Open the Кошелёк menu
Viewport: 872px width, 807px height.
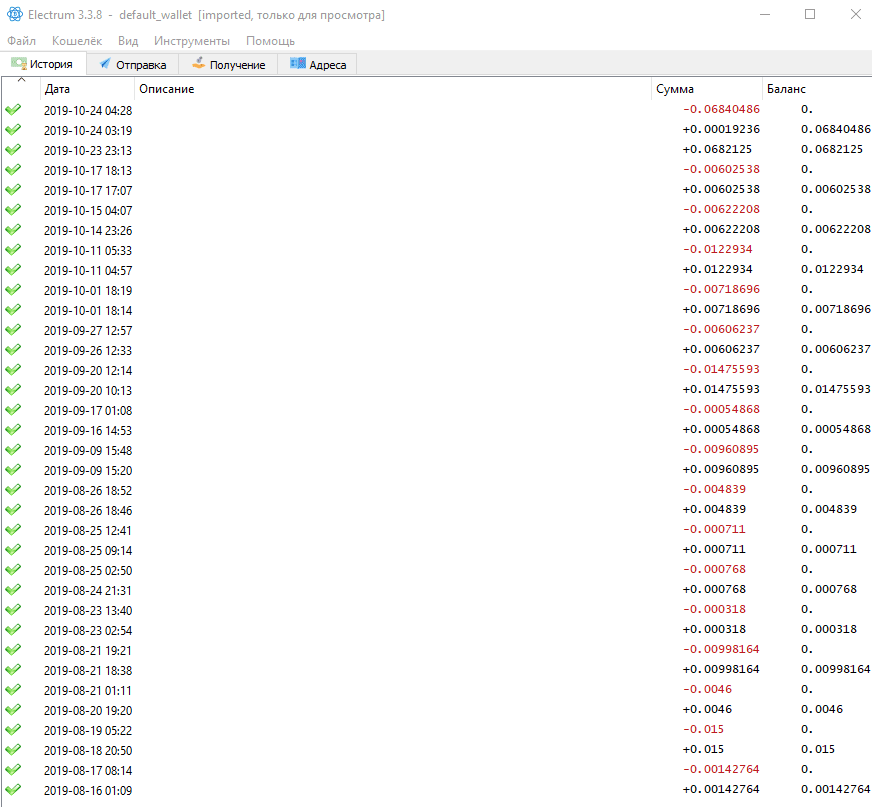point(76,41)
